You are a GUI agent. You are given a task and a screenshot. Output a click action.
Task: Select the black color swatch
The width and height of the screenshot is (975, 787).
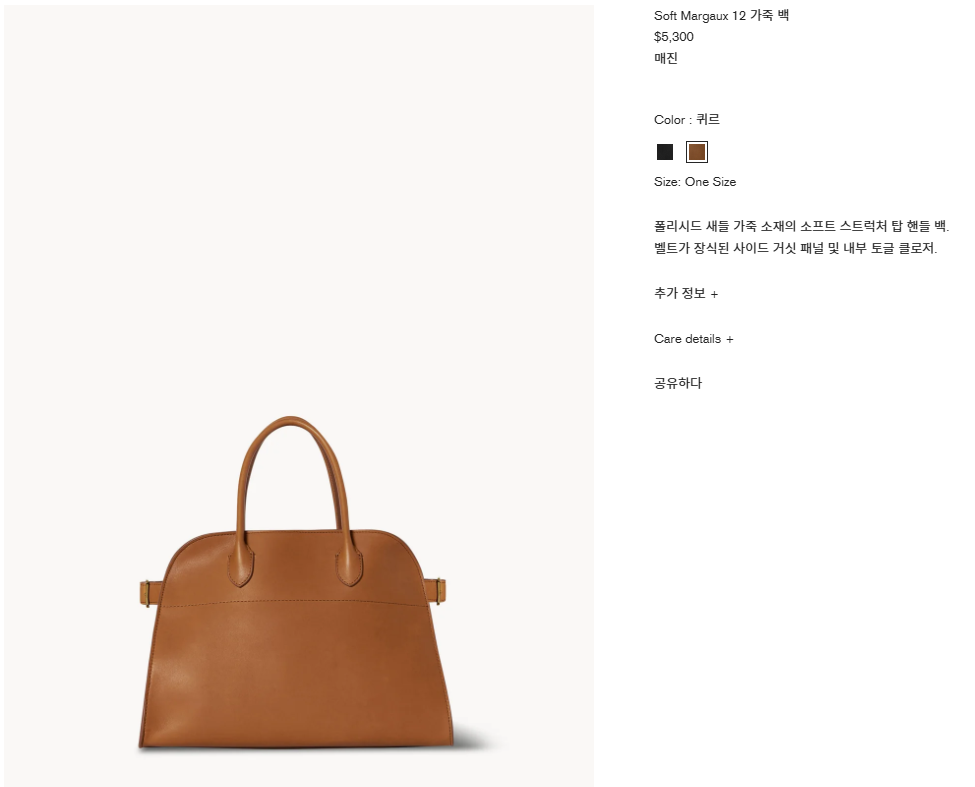665,152
